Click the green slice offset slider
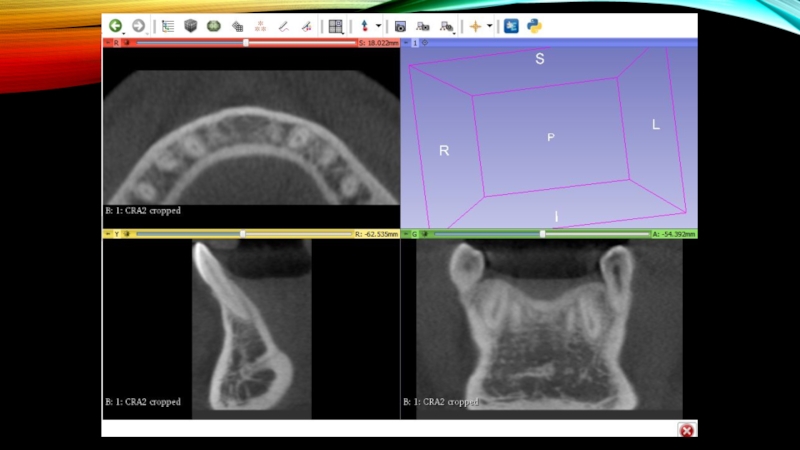 point(542,234)
